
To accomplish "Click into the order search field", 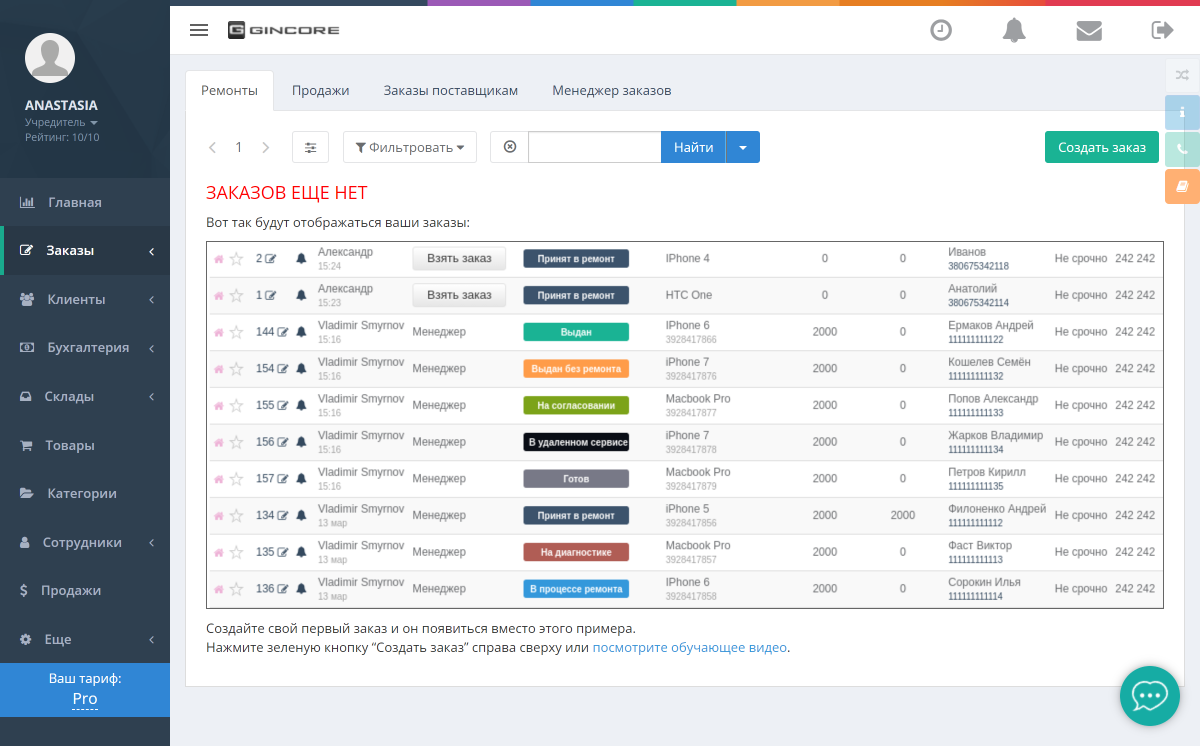I will click(x=594, y=147).
